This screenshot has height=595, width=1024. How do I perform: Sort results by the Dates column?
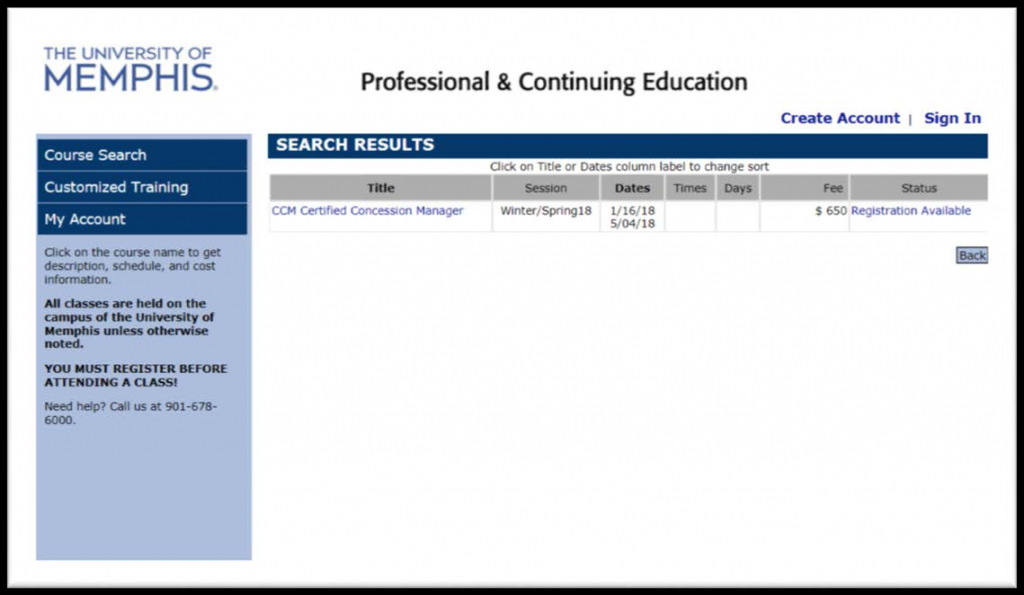(632, 188)
